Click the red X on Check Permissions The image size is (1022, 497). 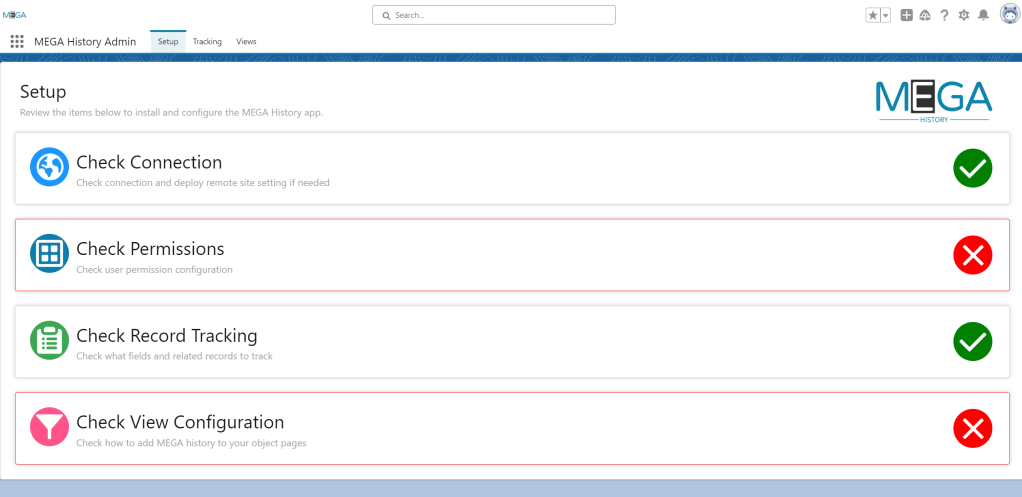click(972, 255)
